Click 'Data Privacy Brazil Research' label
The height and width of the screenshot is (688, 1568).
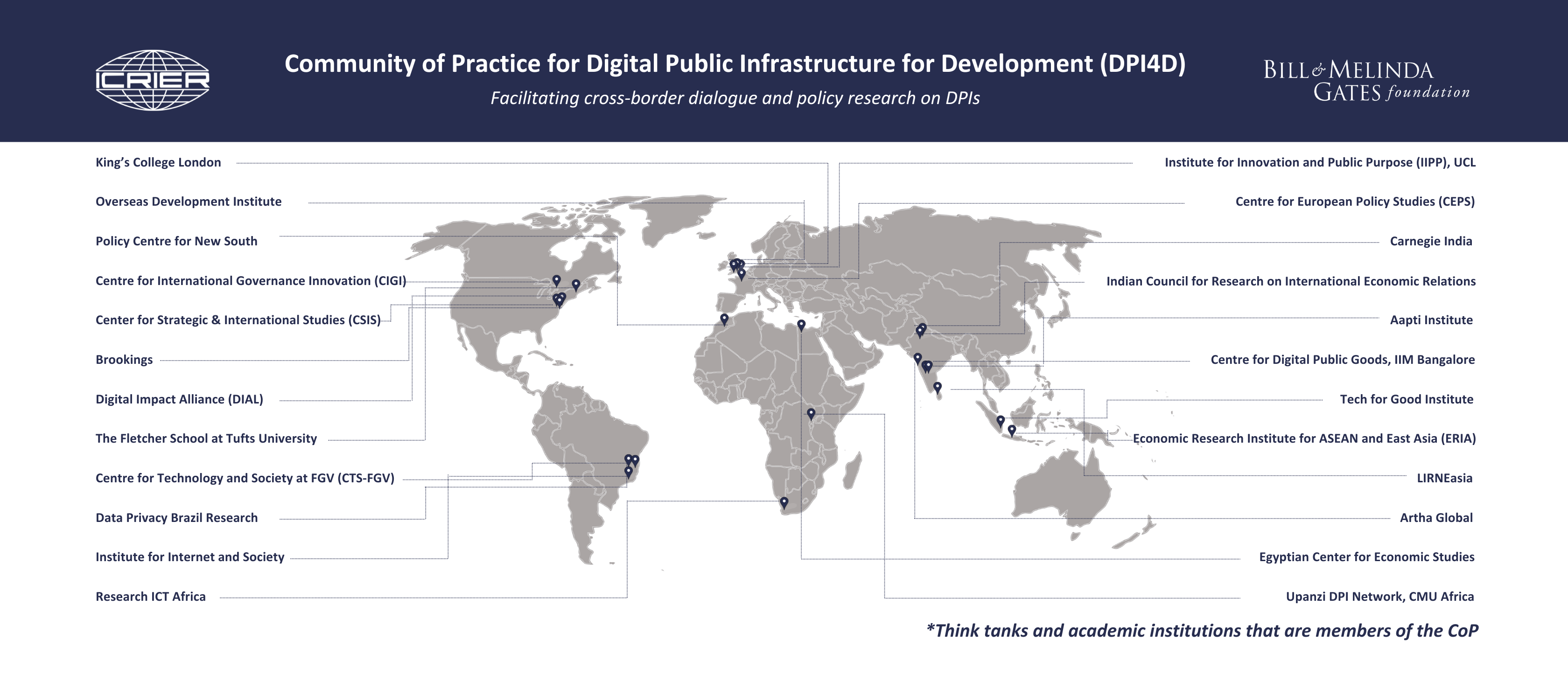[x=176, y=518]
